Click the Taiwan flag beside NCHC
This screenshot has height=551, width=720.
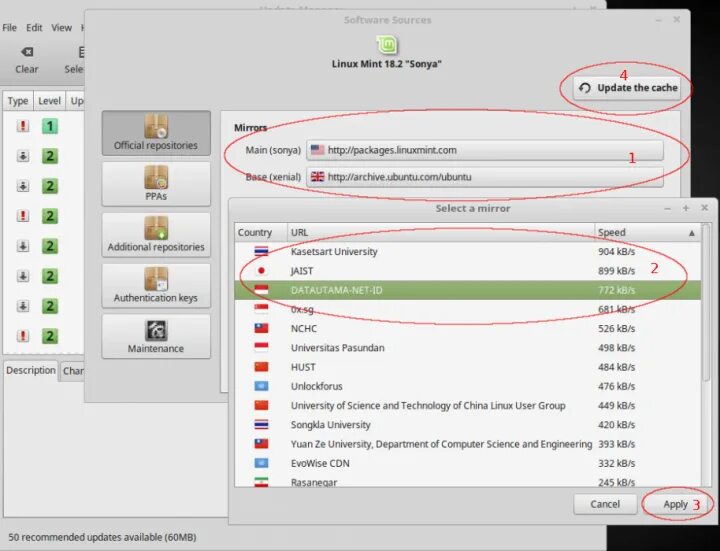click(x=261, y=328)
